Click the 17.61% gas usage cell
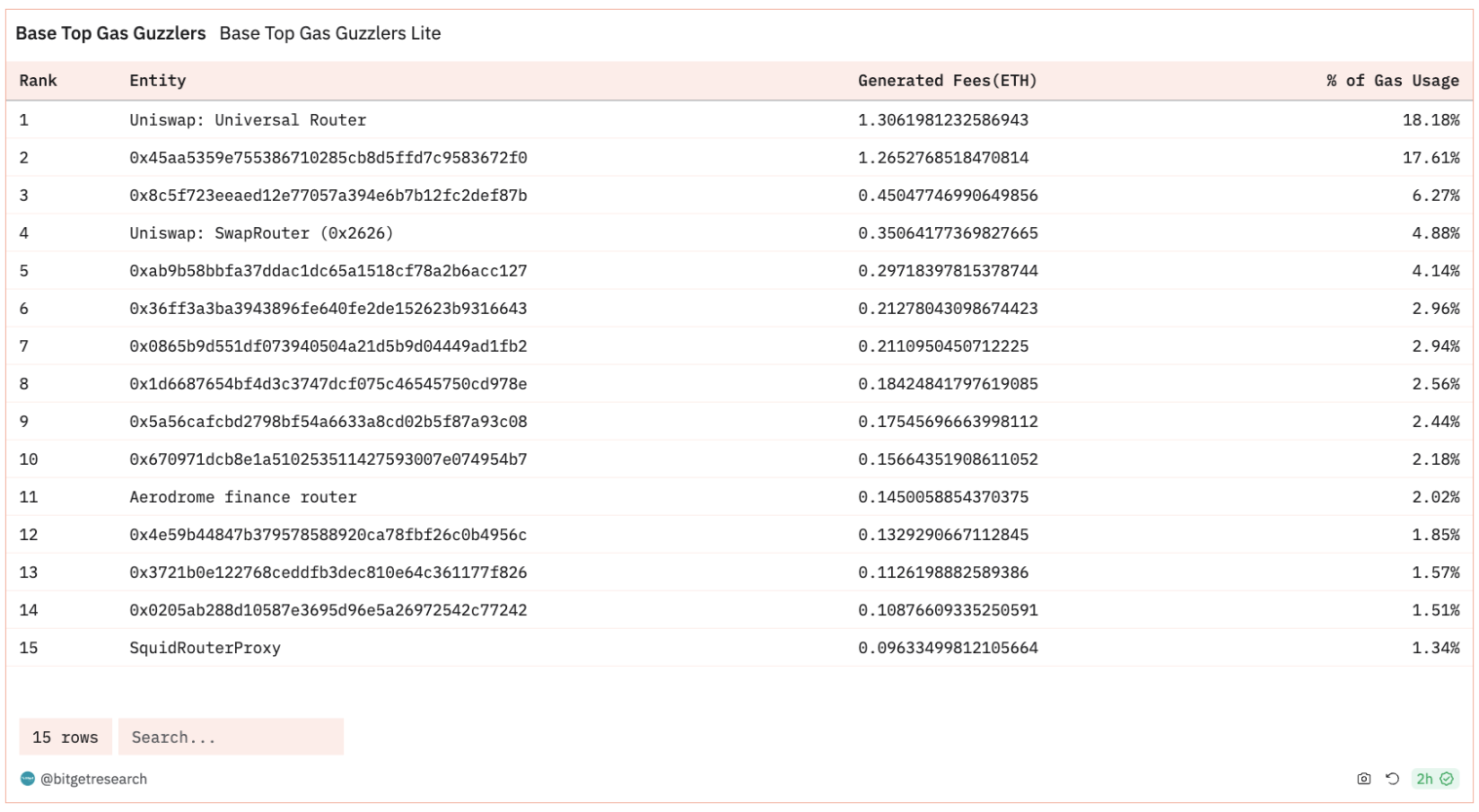This screenshot has height=812, width=1479. [1430, 158]
